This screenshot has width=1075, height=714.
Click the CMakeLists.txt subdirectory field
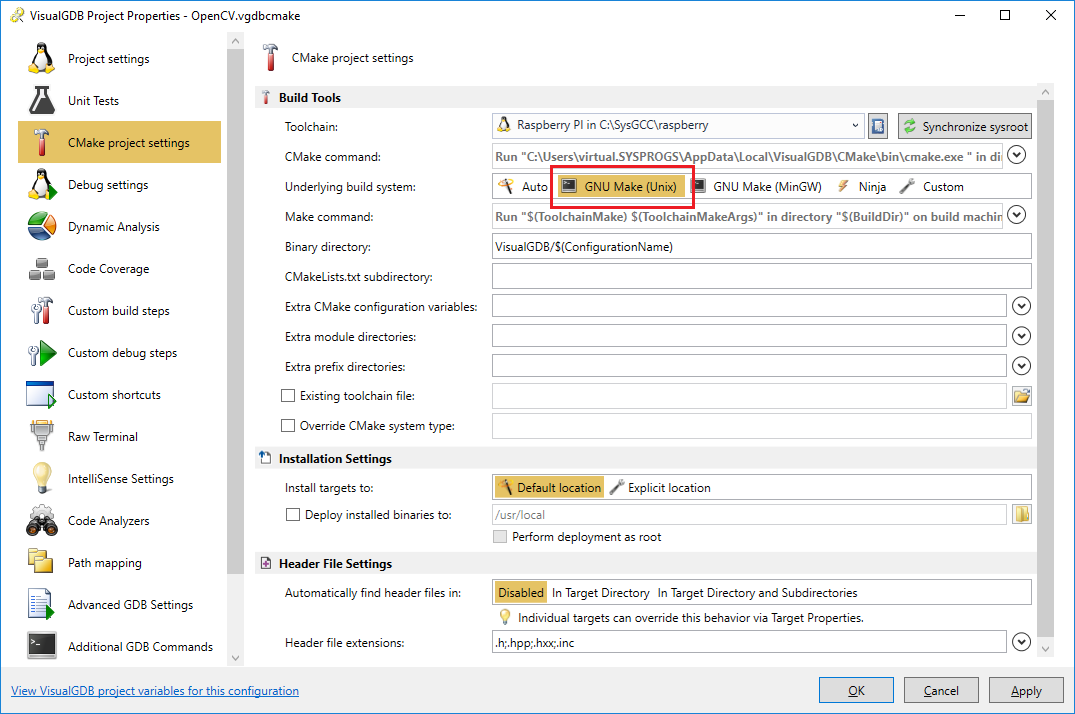[762, 276]
